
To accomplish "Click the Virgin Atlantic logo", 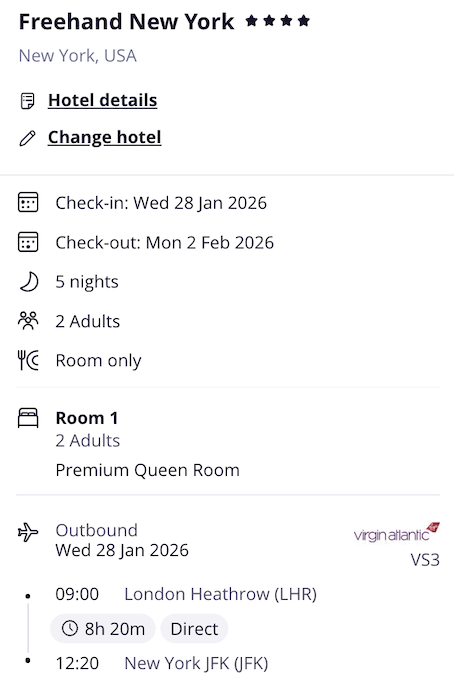I will pyautogui.click(x=397, y=532).
